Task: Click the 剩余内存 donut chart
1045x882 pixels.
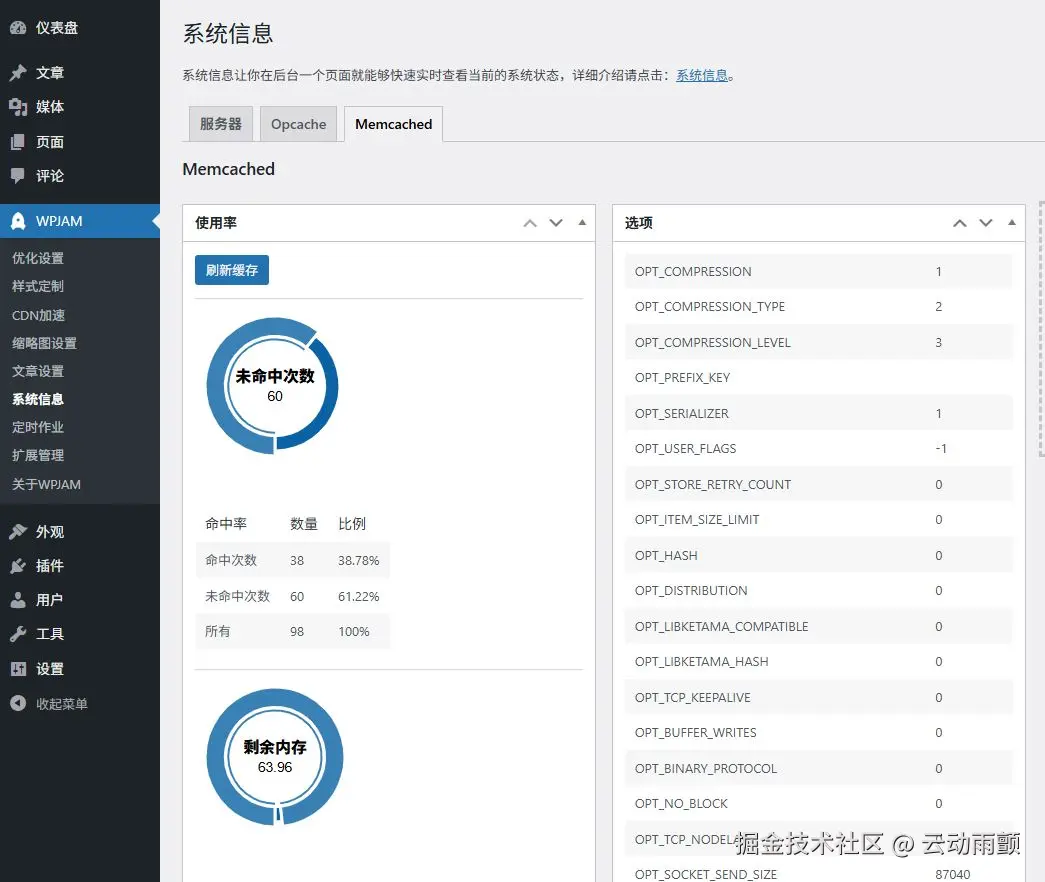Action: [x=275, y=757]
